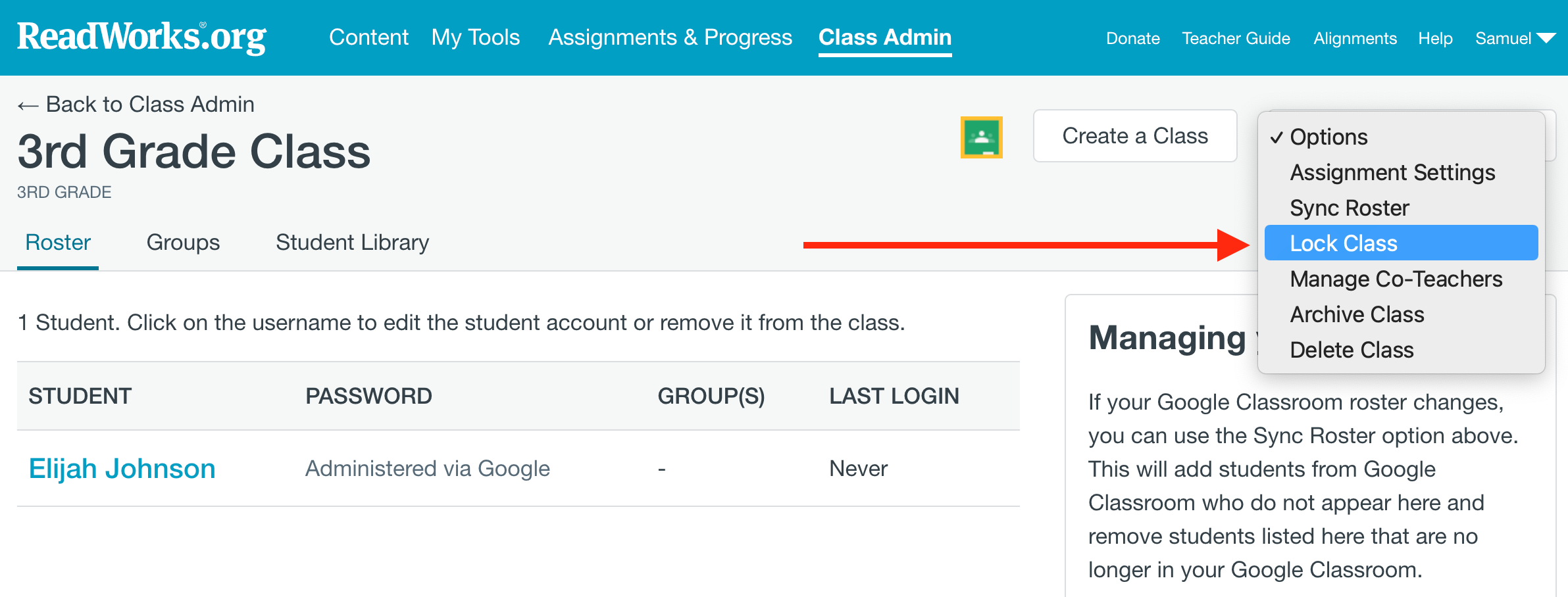Click the PASSWORD column header
This screenshot has width=1568, height=597.
[x=368, y=396]
